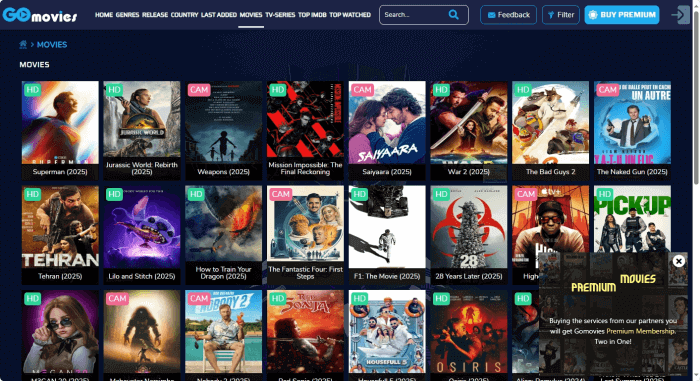Viewport: 700px width, 381px height.
Task: Click the home breadcrumb icon
Action: click(23, 44)
